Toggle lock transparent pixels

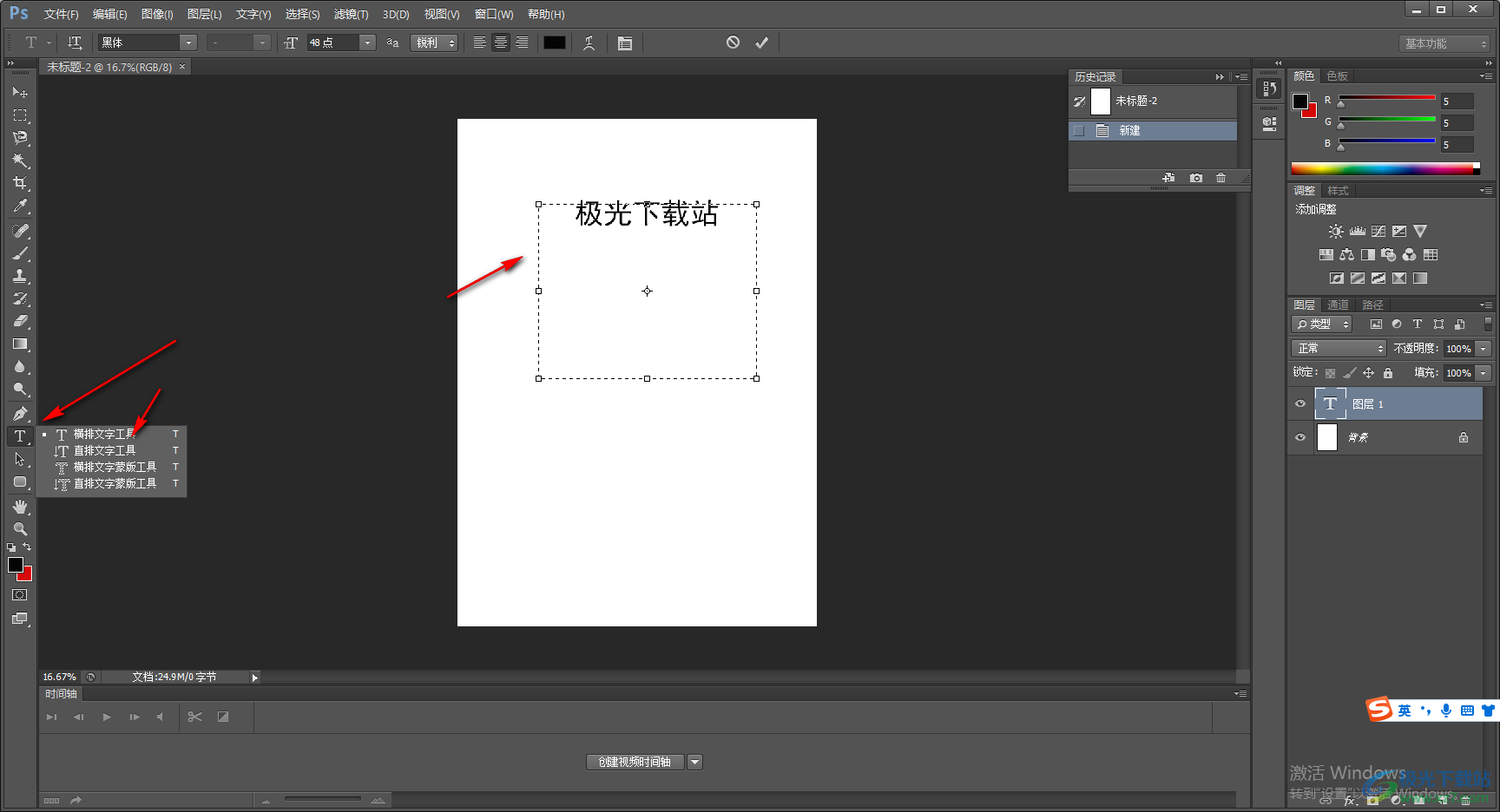(x=1330, y=373)
